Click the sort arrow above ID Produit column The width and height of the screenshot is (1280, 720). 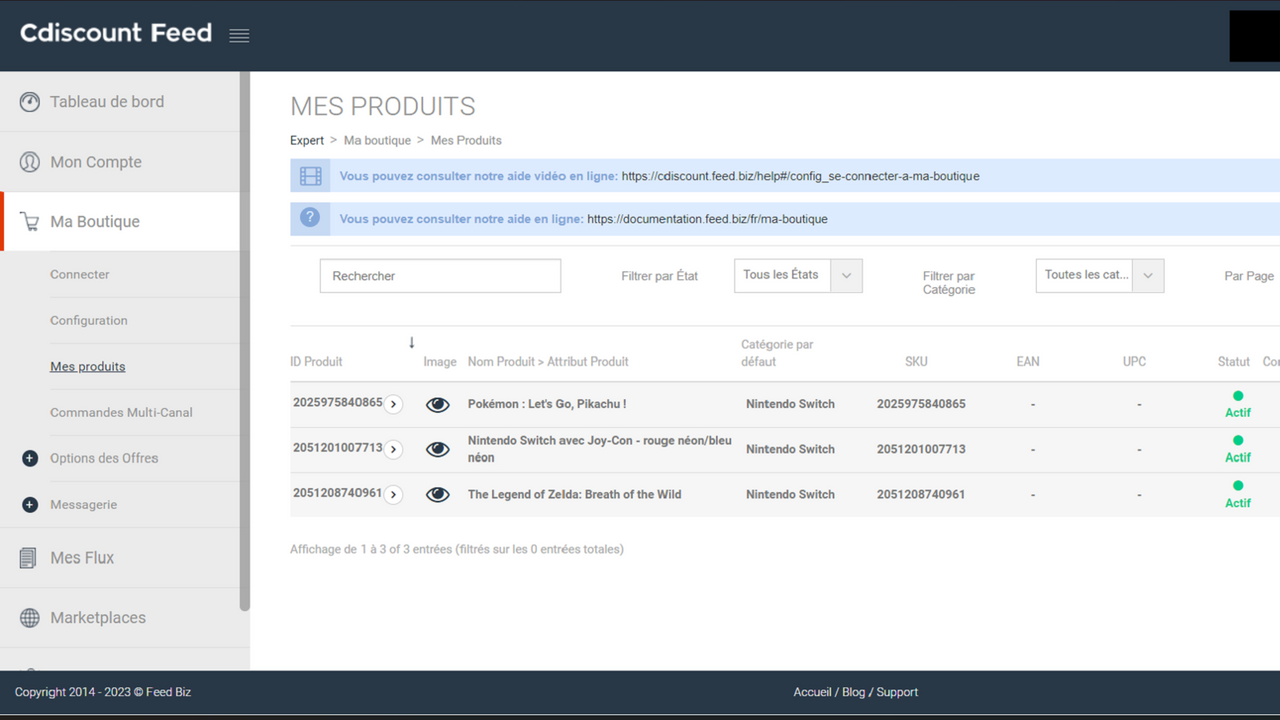click(412, 342)
